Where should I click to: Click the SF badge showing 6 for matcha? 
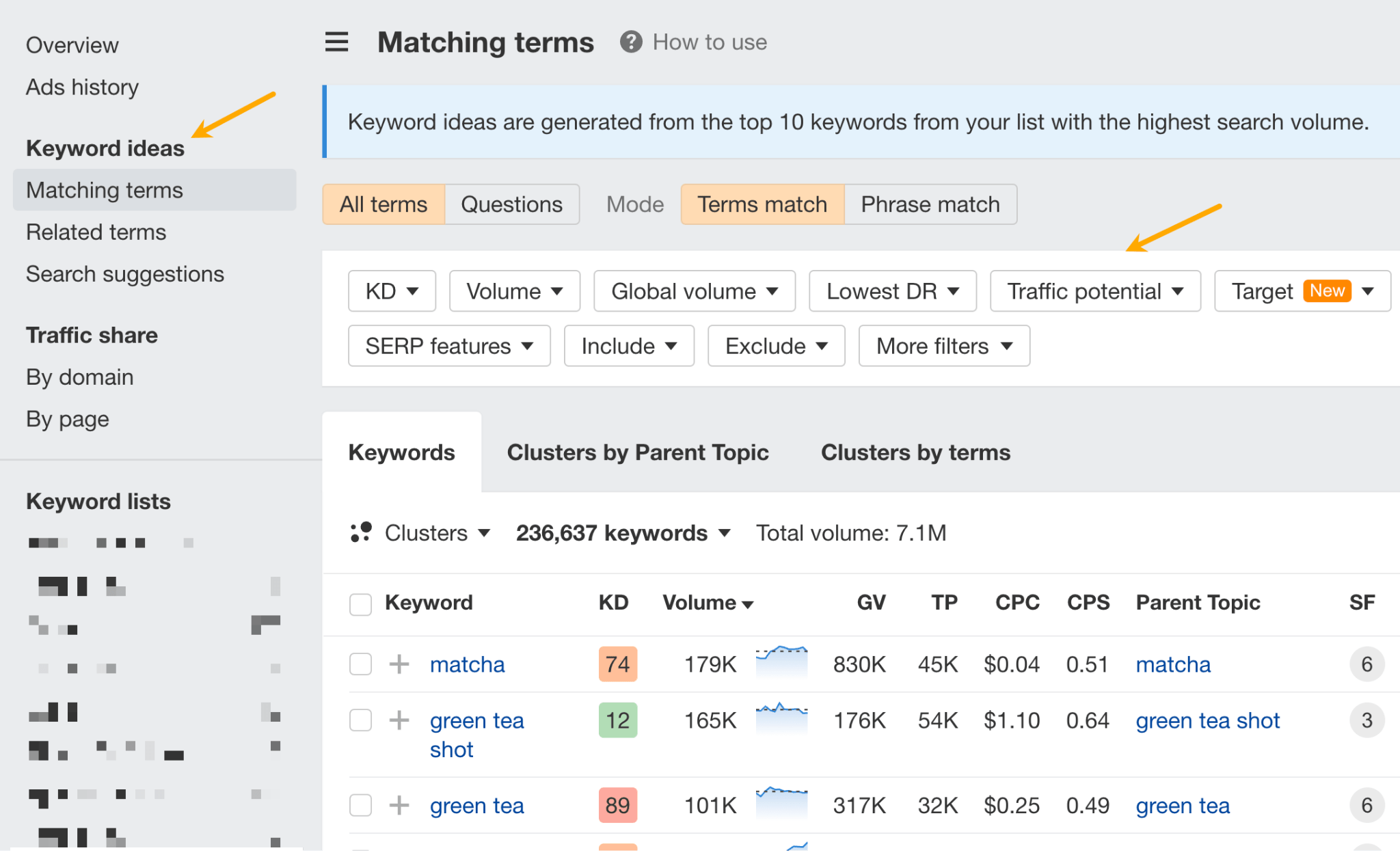(x=1366, y=664)
